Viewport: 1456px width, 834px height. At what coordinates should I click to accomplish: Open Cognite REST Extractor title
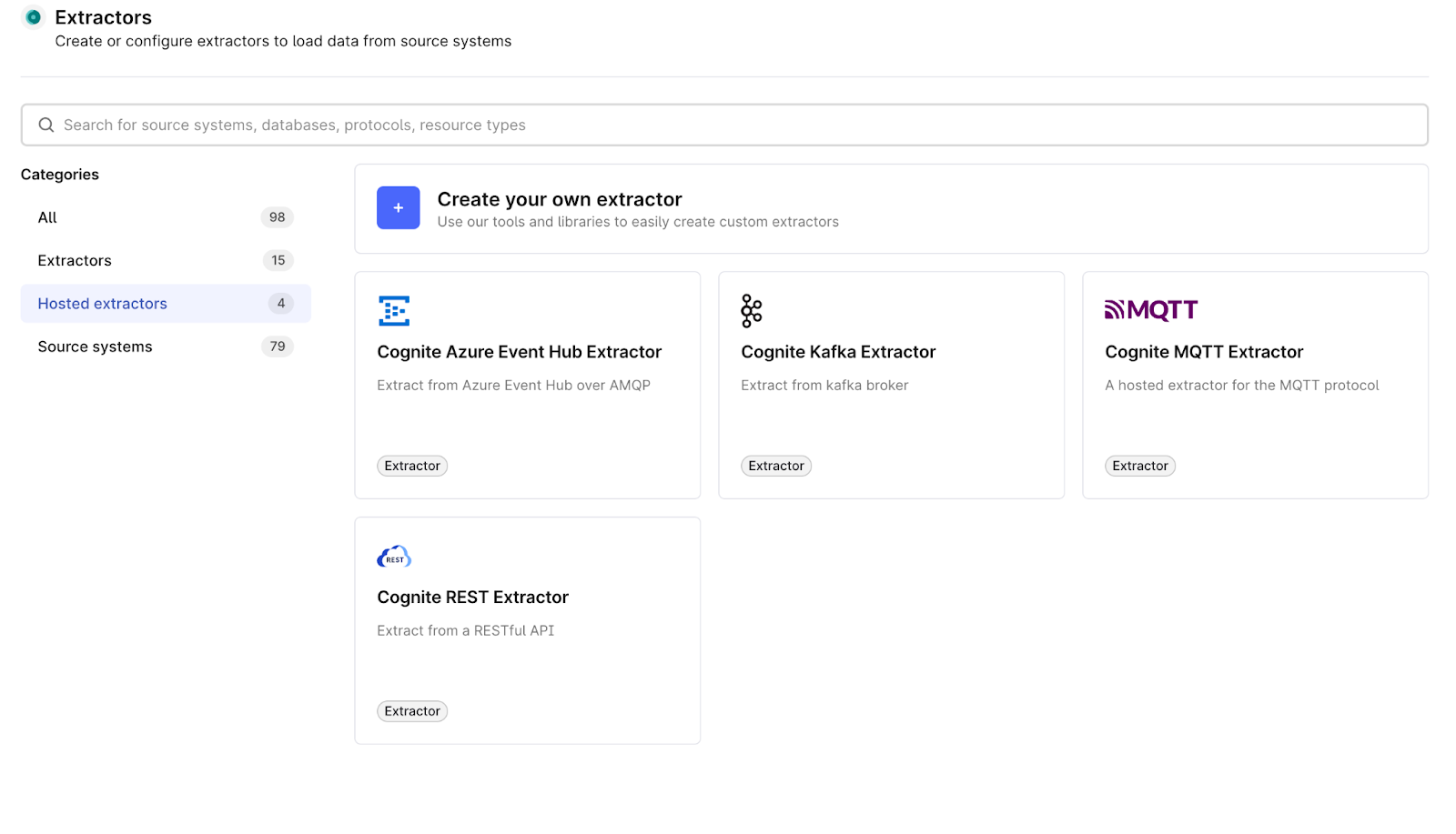point(473,598)
